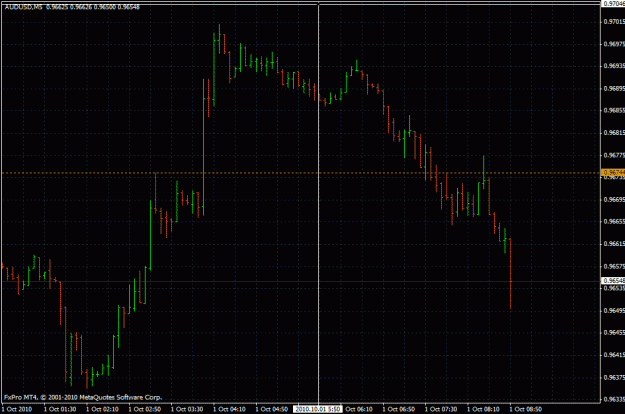Click the 0.96895 price axis label
Screen dimensions: 625x414
(614, 88)
